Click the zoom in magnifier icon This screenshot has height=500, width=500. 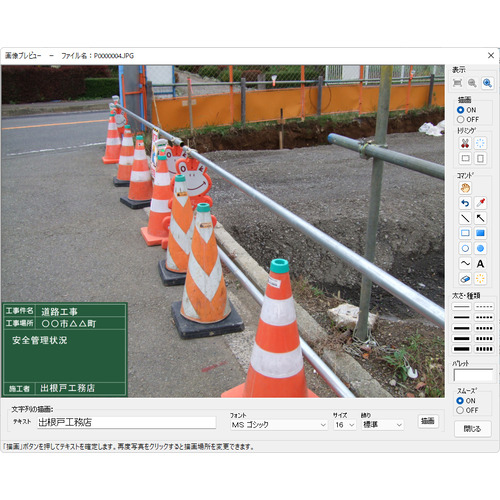[x=487, y=83]
